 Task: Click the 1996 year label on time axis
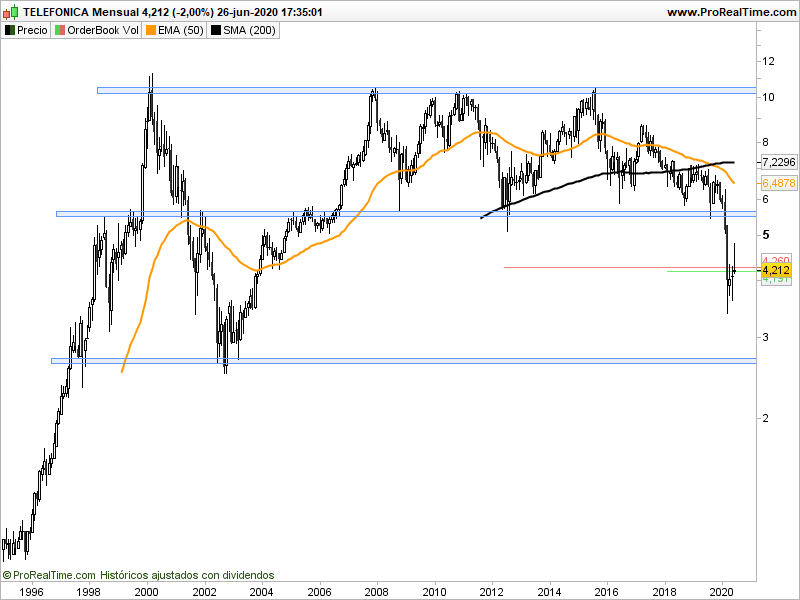click(x=31, y=592)
